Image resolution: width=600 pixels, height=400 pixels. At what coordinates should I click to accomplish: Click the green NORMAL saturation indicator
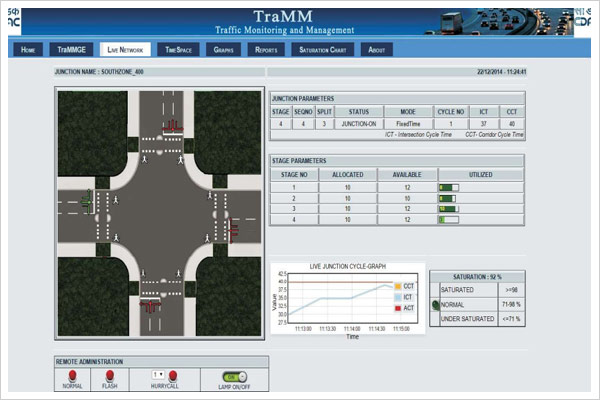(436, 305)
